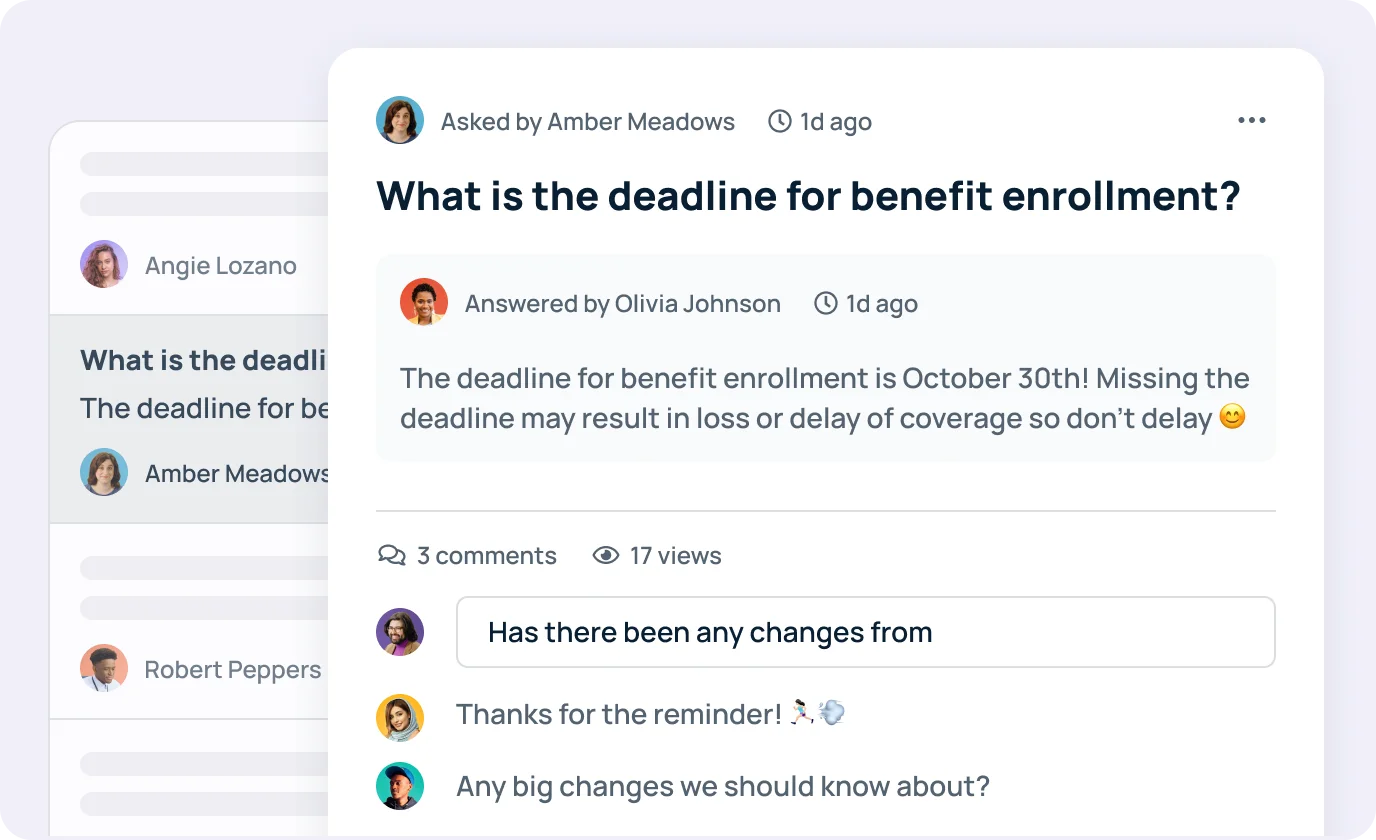Click Angie Lozano's avatar in the sidebar
This screenshot has height=840, width=1376.
(104, 265)
